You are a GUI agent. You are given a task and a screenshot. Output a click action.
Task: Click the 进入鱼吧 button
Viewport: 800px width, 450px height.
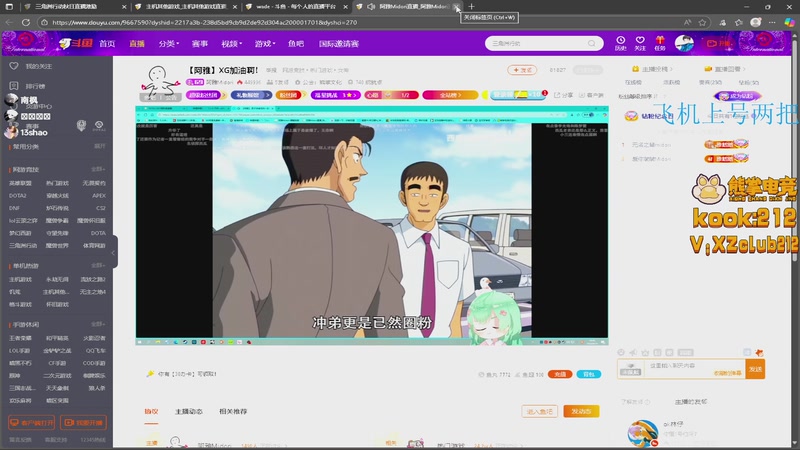(539, 411)
